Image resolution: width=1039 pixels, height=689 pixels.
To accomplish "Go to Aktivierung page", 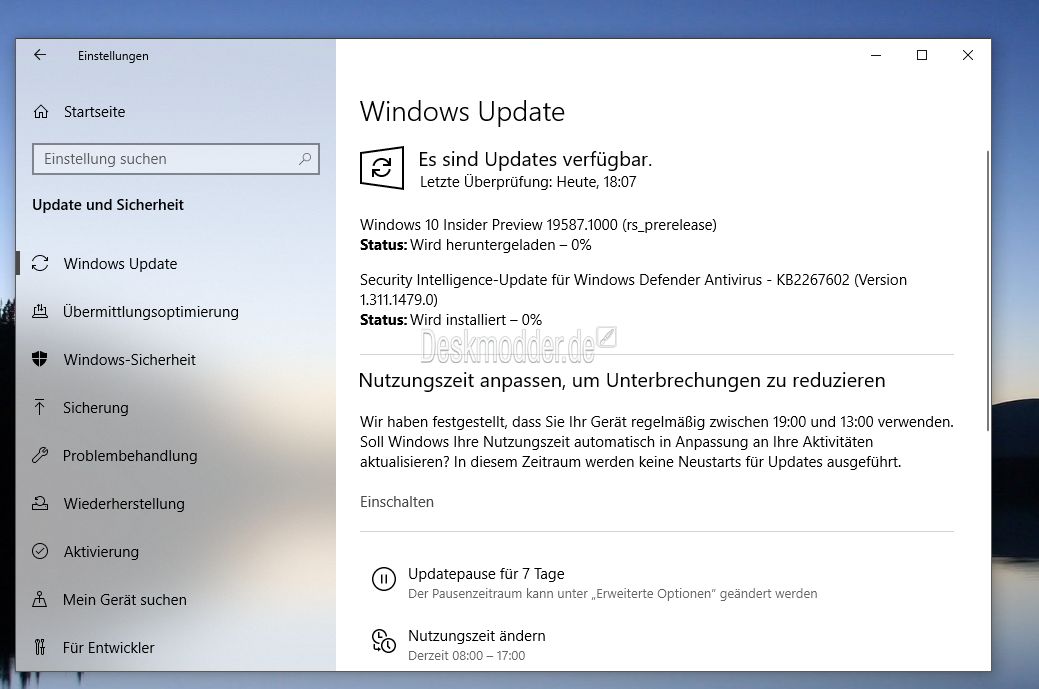I will click(x=101, y=552).
